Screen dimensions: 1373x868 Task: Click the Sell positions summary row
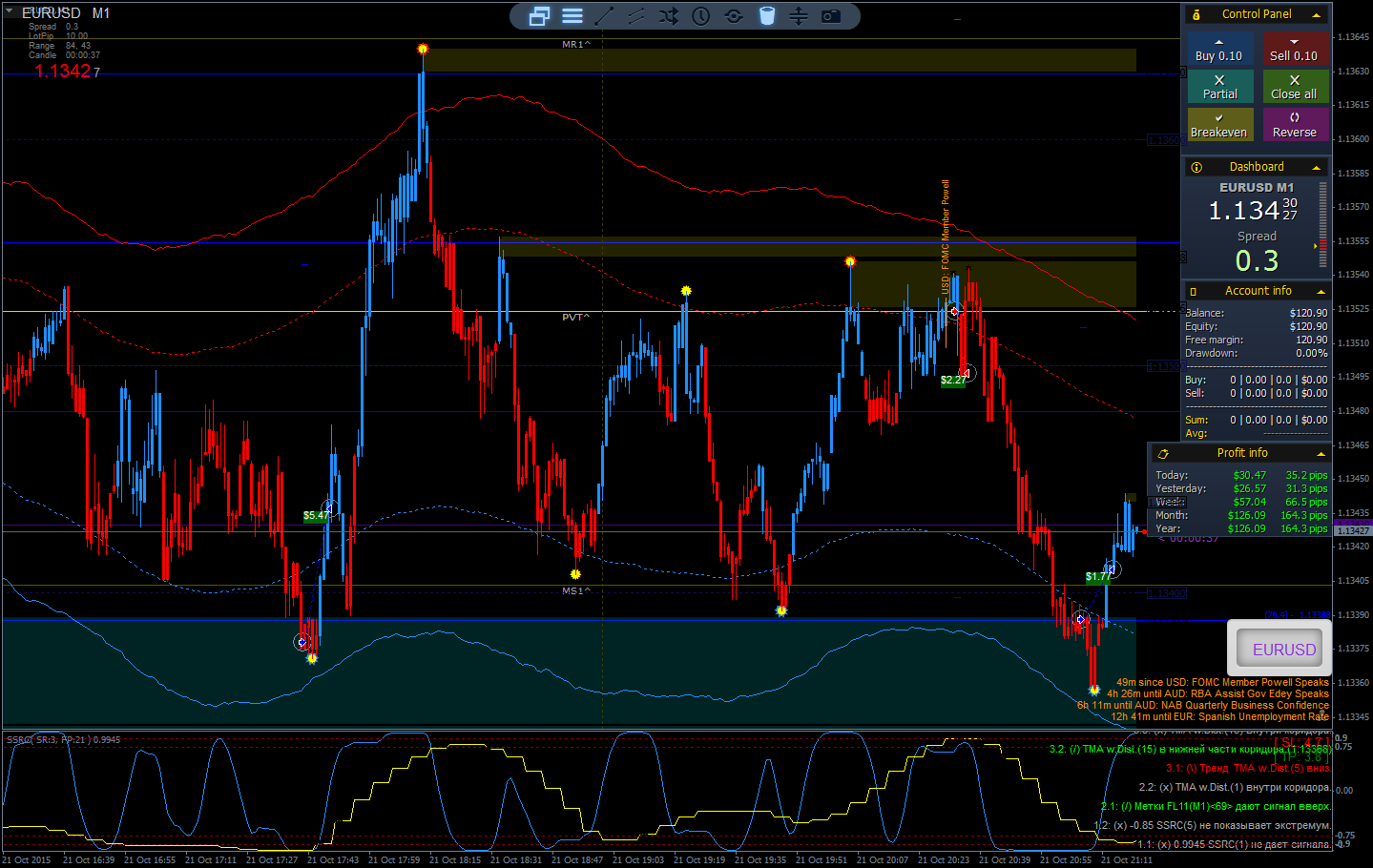[1256, 393]
